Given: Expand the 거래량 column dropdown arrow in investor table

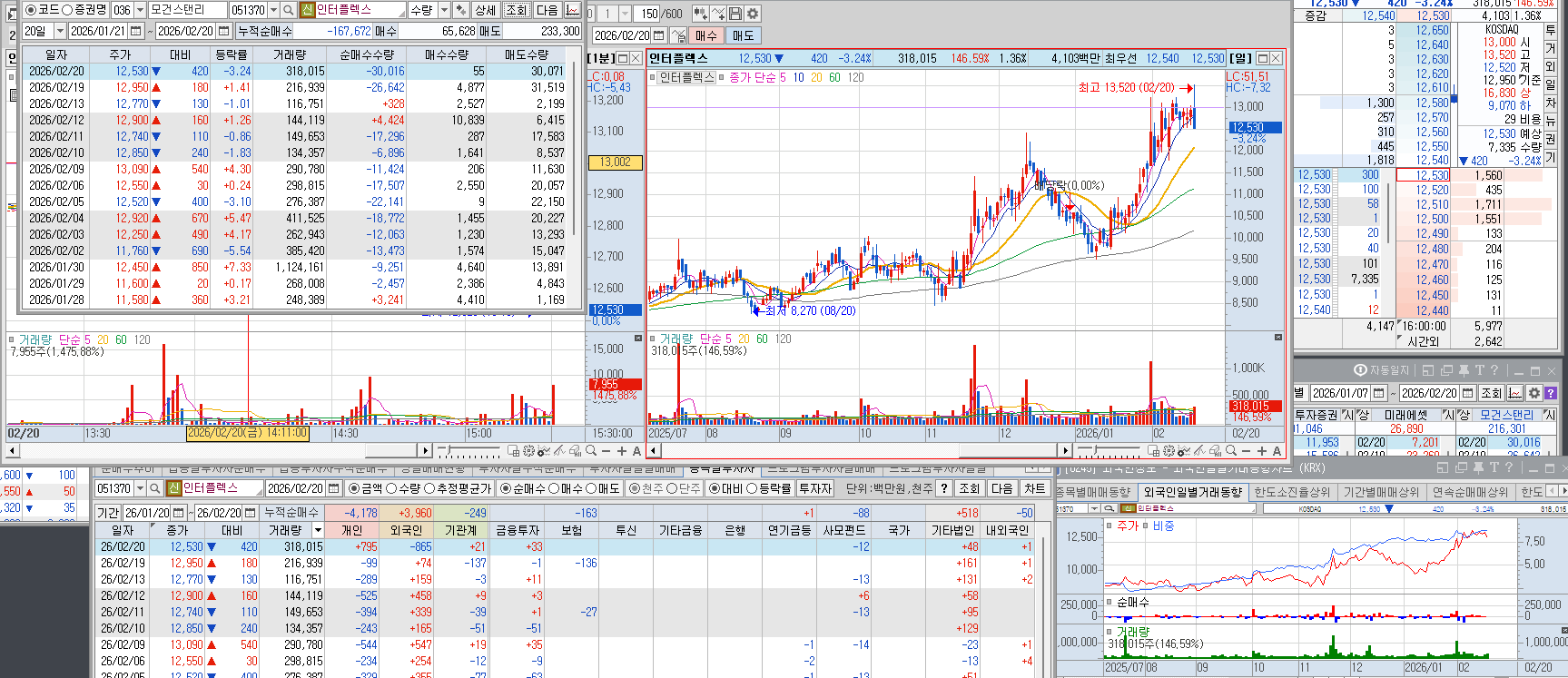Looking at the screenshot, I should (x=318, y=530).
